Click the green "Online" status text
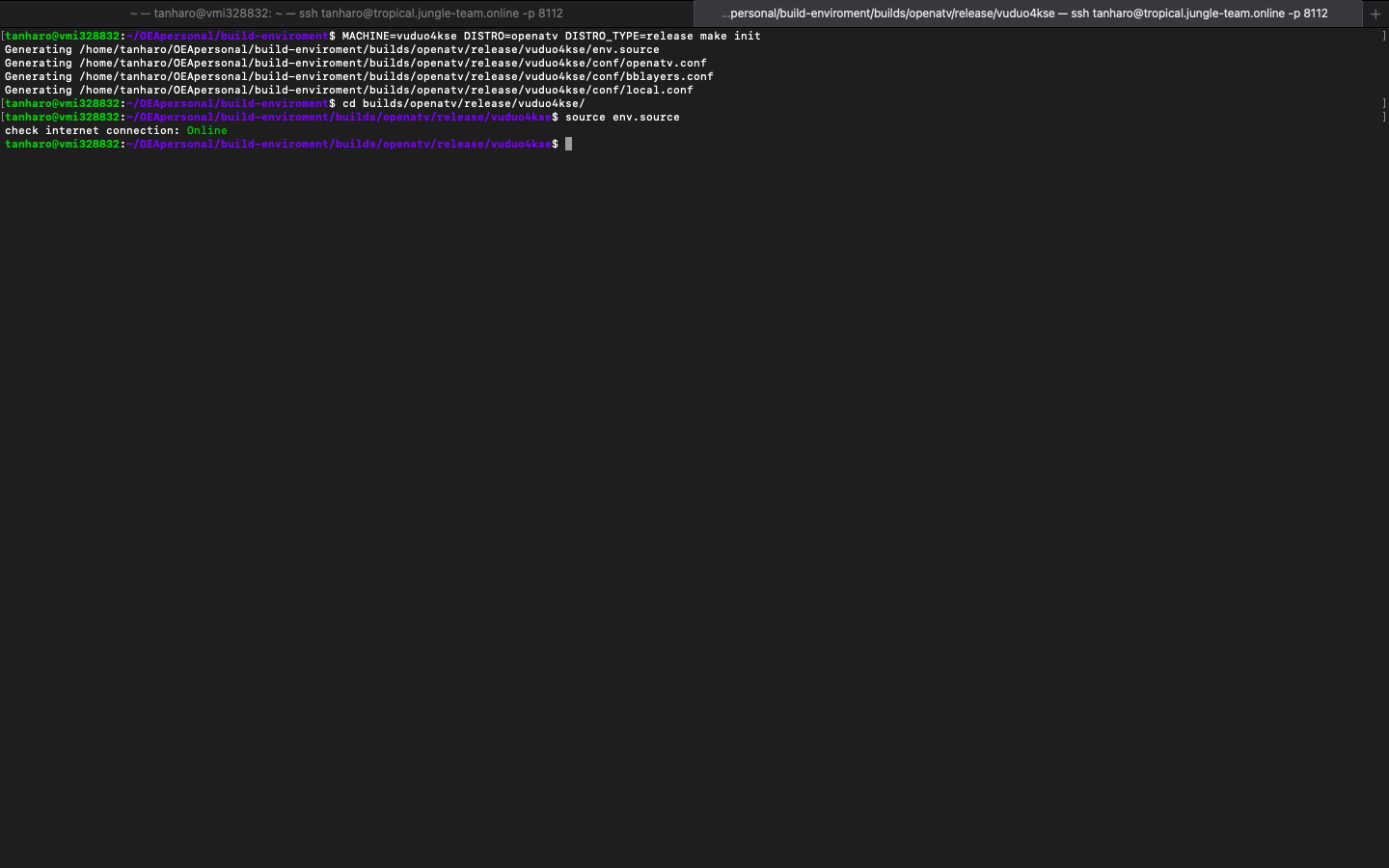This screenshot has width=1389, height=868. tap(206, 130)
